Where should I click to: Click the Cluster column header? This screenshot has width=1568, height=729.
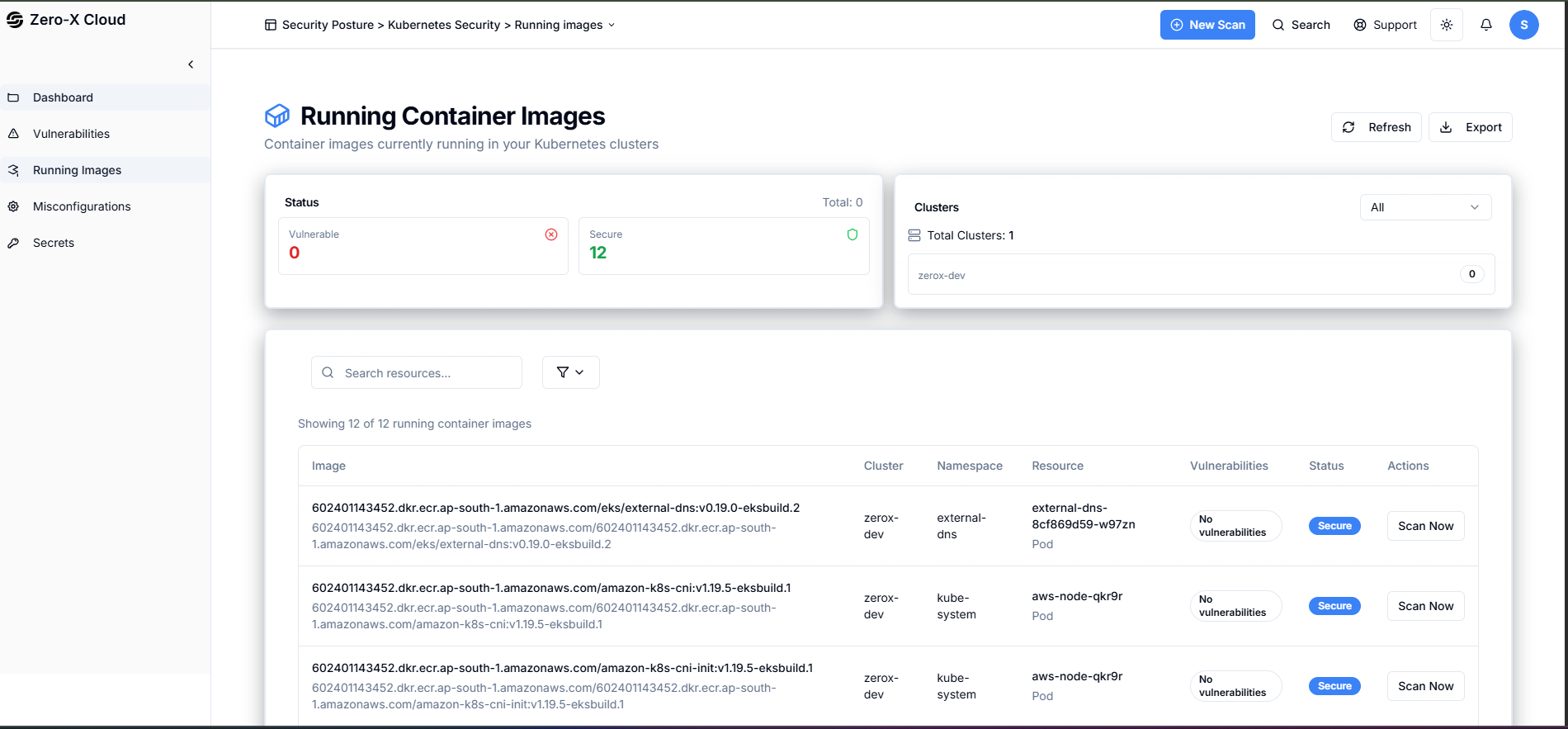884,466
